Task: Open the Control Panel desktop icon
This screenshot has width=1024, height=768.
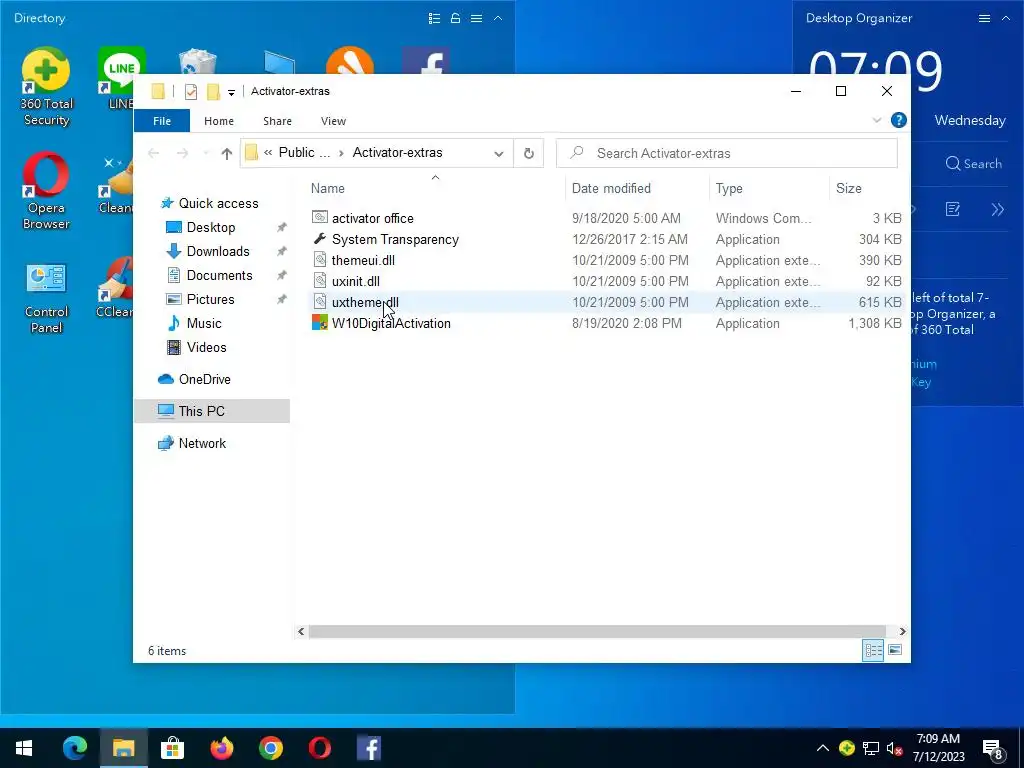Action: coord(46,297)
